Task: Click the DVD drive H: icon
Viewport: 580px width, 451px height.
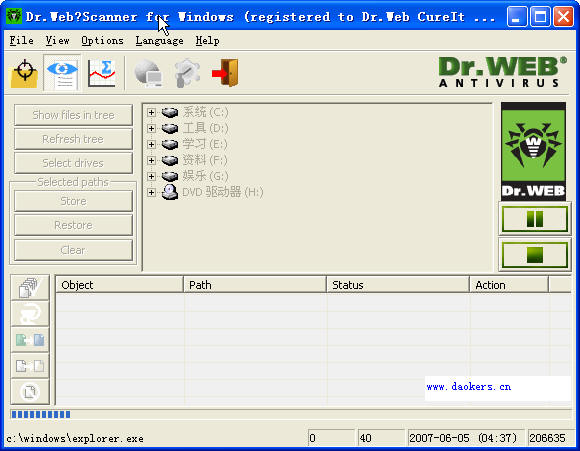Action: coord(170,192)
